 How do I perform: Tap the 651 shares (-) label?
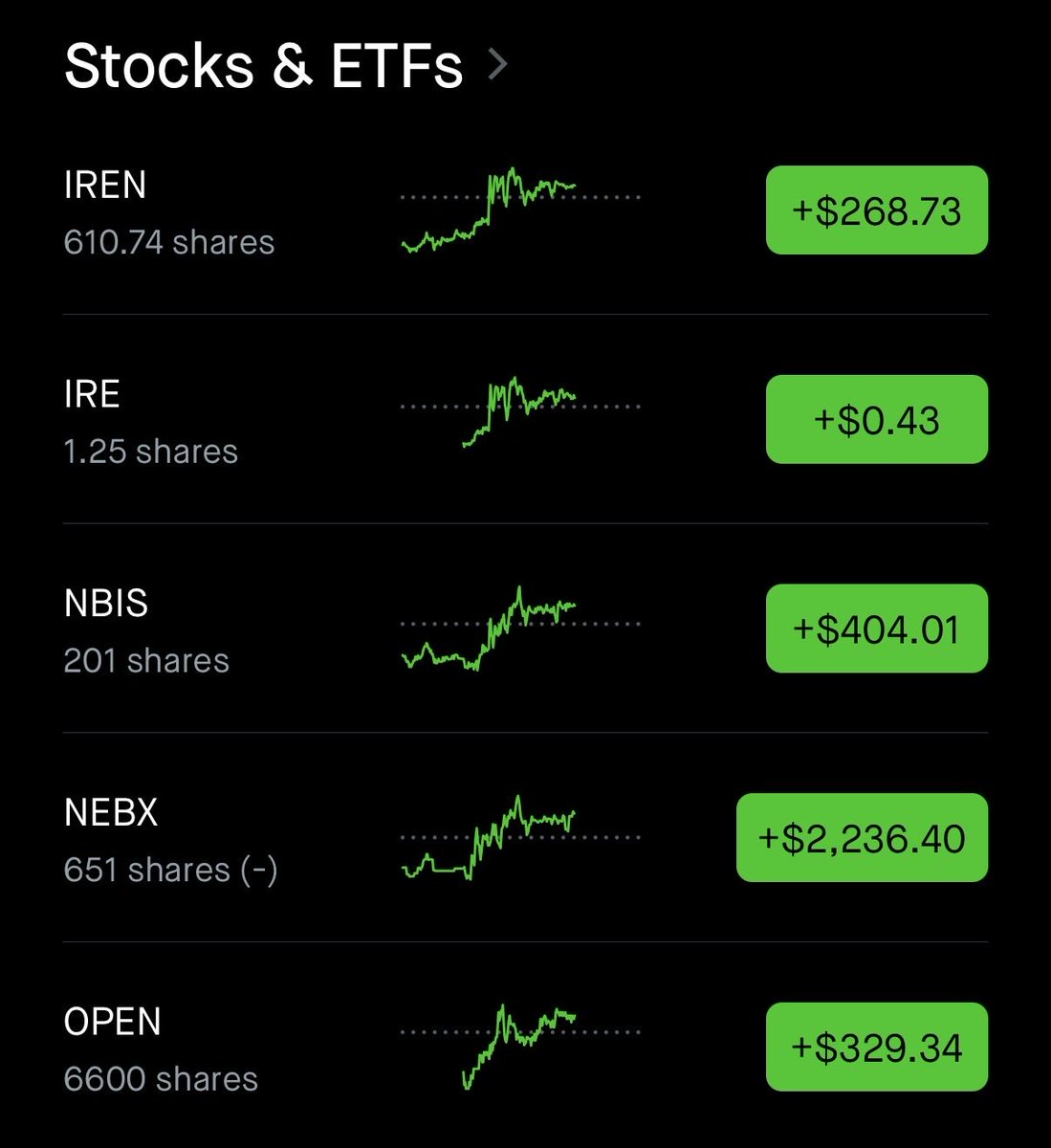click(170, 870)
